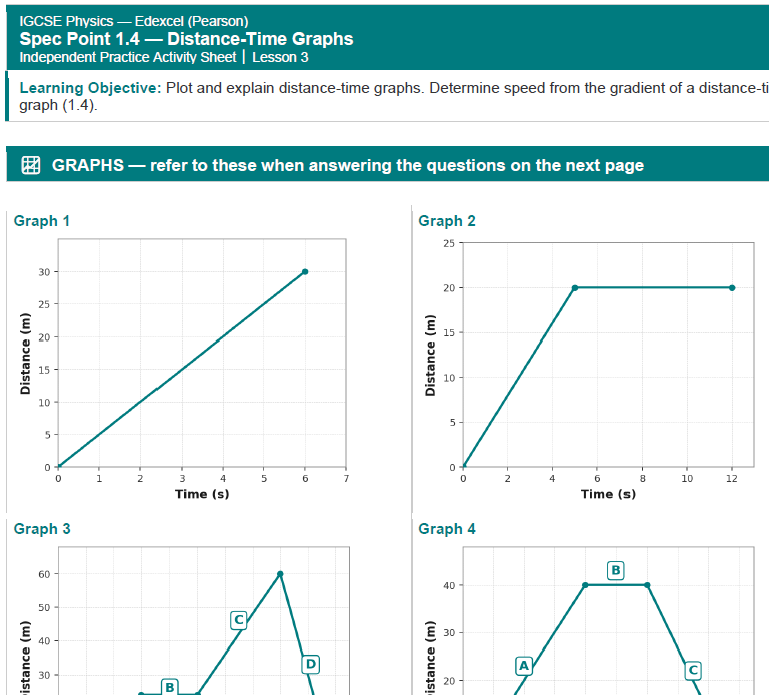Screen dimensions: 769x695
Task: Click the Graph 3 title
Action: (42, 529)
